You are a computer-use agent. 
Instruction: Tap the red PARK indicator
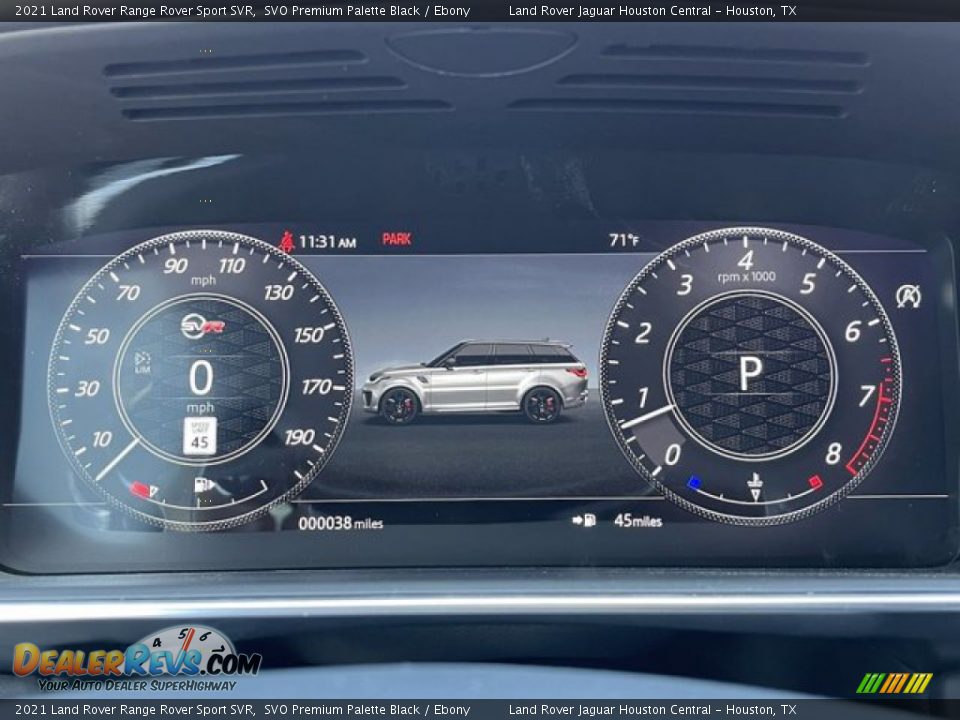[x=396, y=239]
